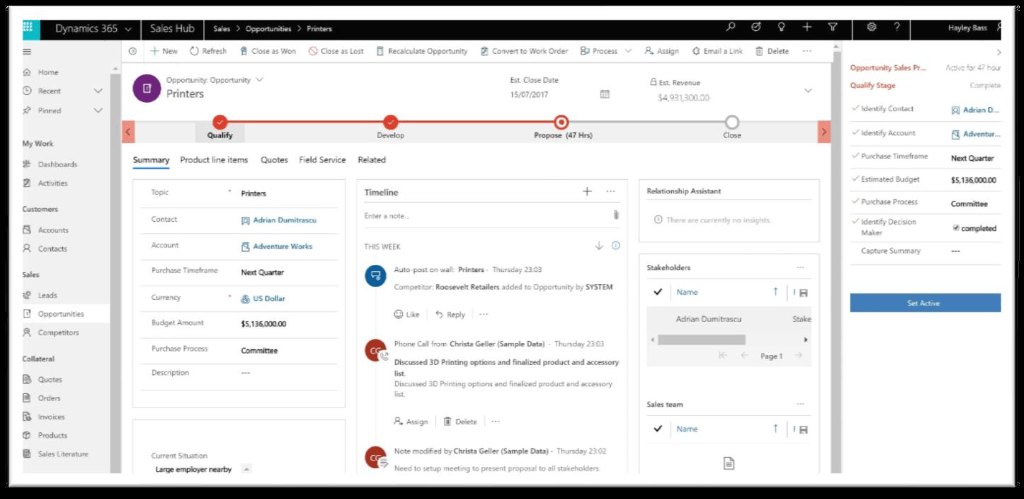Toggle the Stakeholders select-all checkmark
Viewport: 1024px width, 499px height.
pos(658,292)
